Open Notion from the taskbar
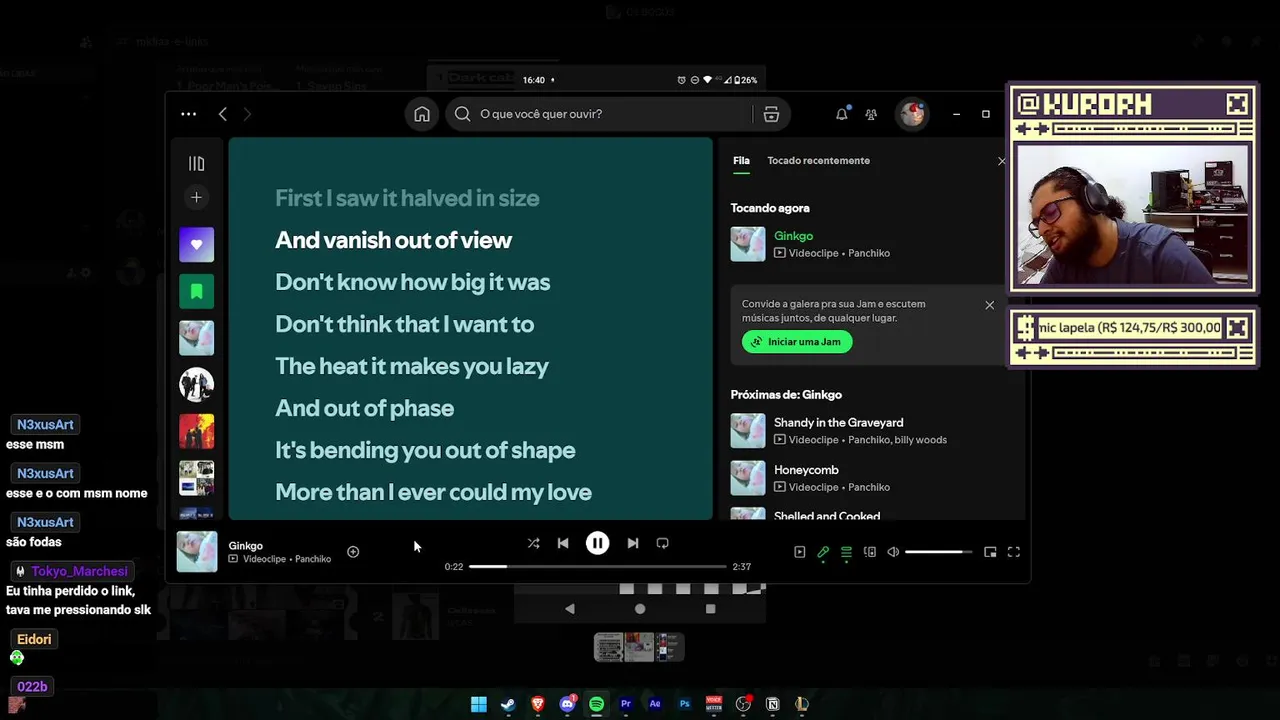The image size is (1280, 720). [x=772, y=704]
